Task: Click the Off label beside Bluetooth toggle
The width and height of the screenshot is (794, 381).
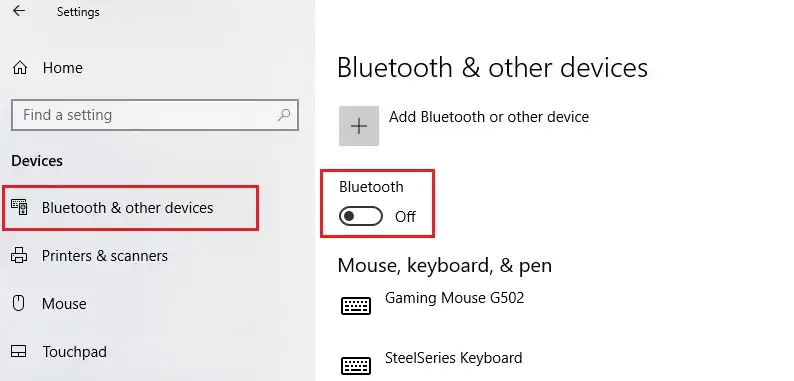Action: (x=405, y=217)
